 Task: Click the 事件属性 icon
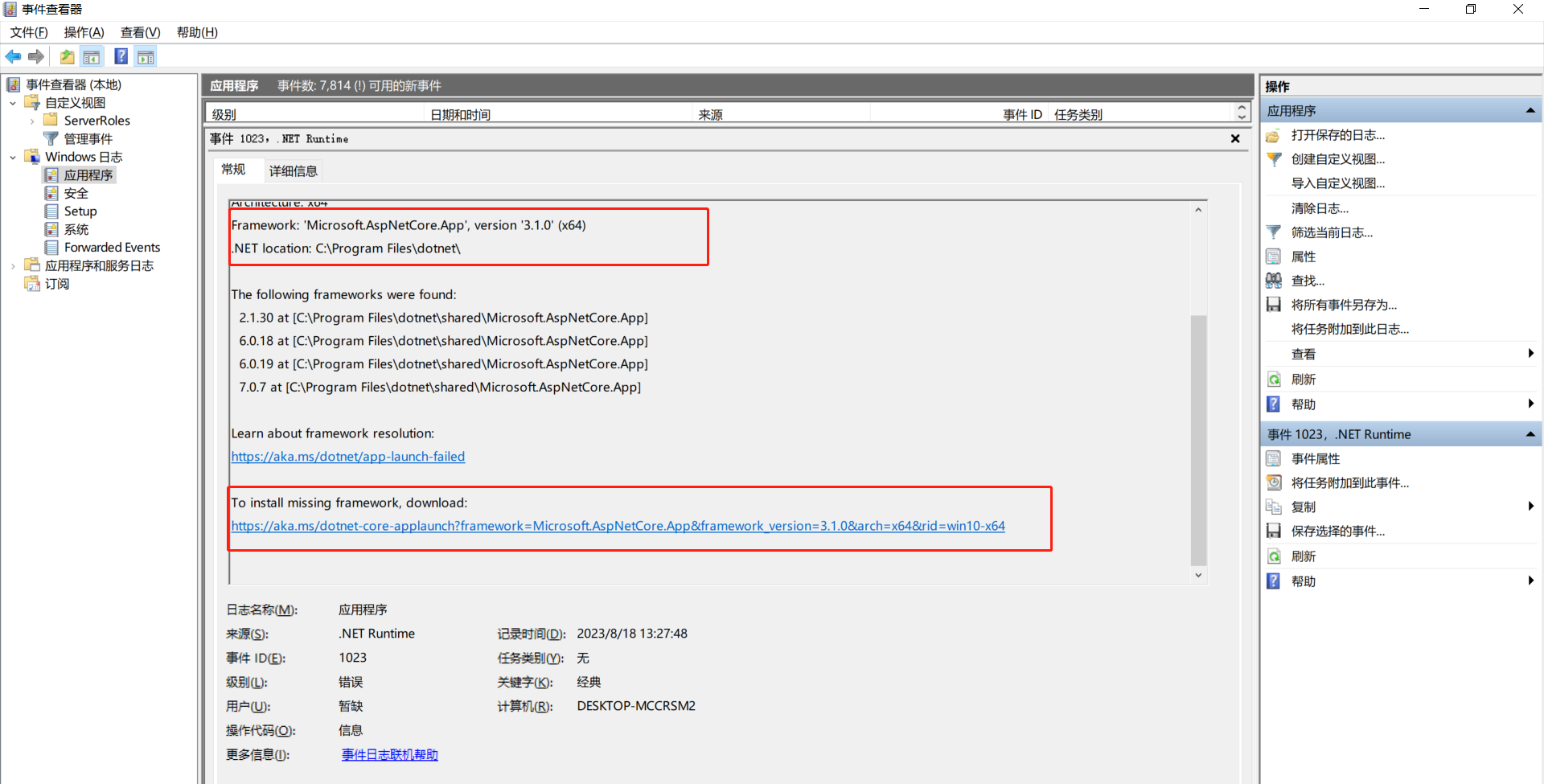(1274, 458)
